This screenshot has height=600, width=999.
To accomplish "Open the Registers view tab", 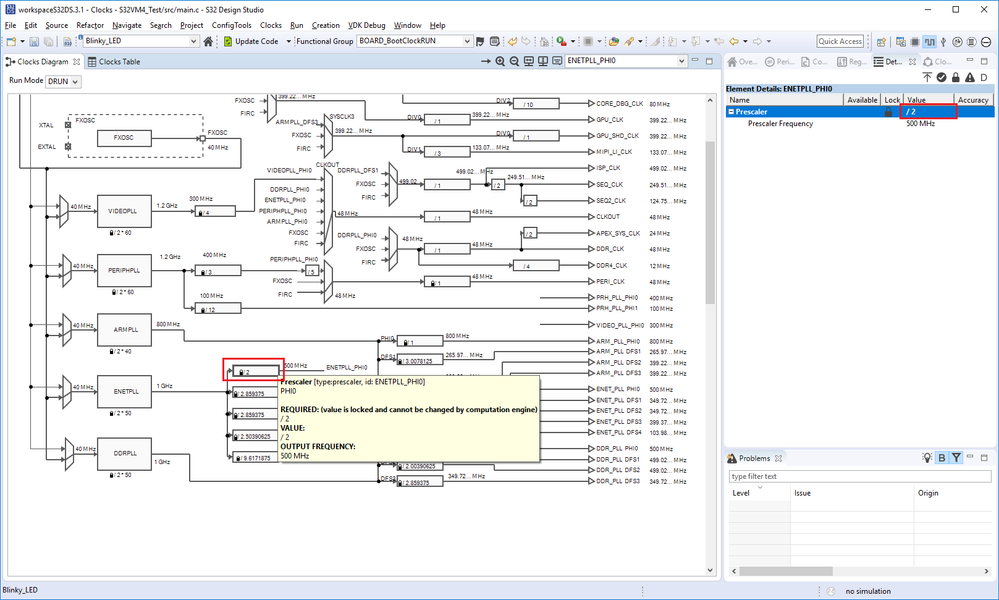I will click(852, 62).
